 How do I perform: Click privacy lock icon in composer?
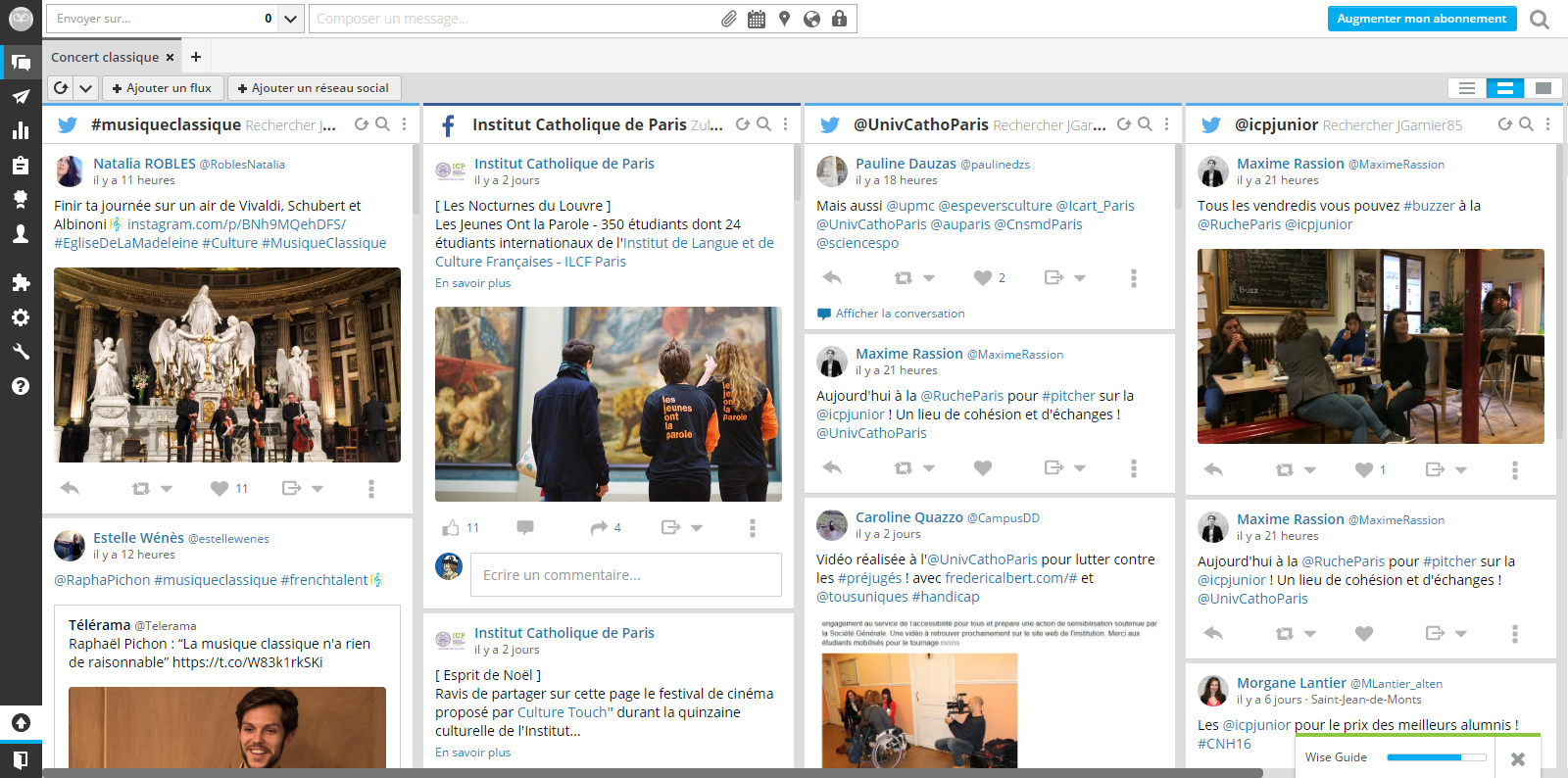coord(839,19)
